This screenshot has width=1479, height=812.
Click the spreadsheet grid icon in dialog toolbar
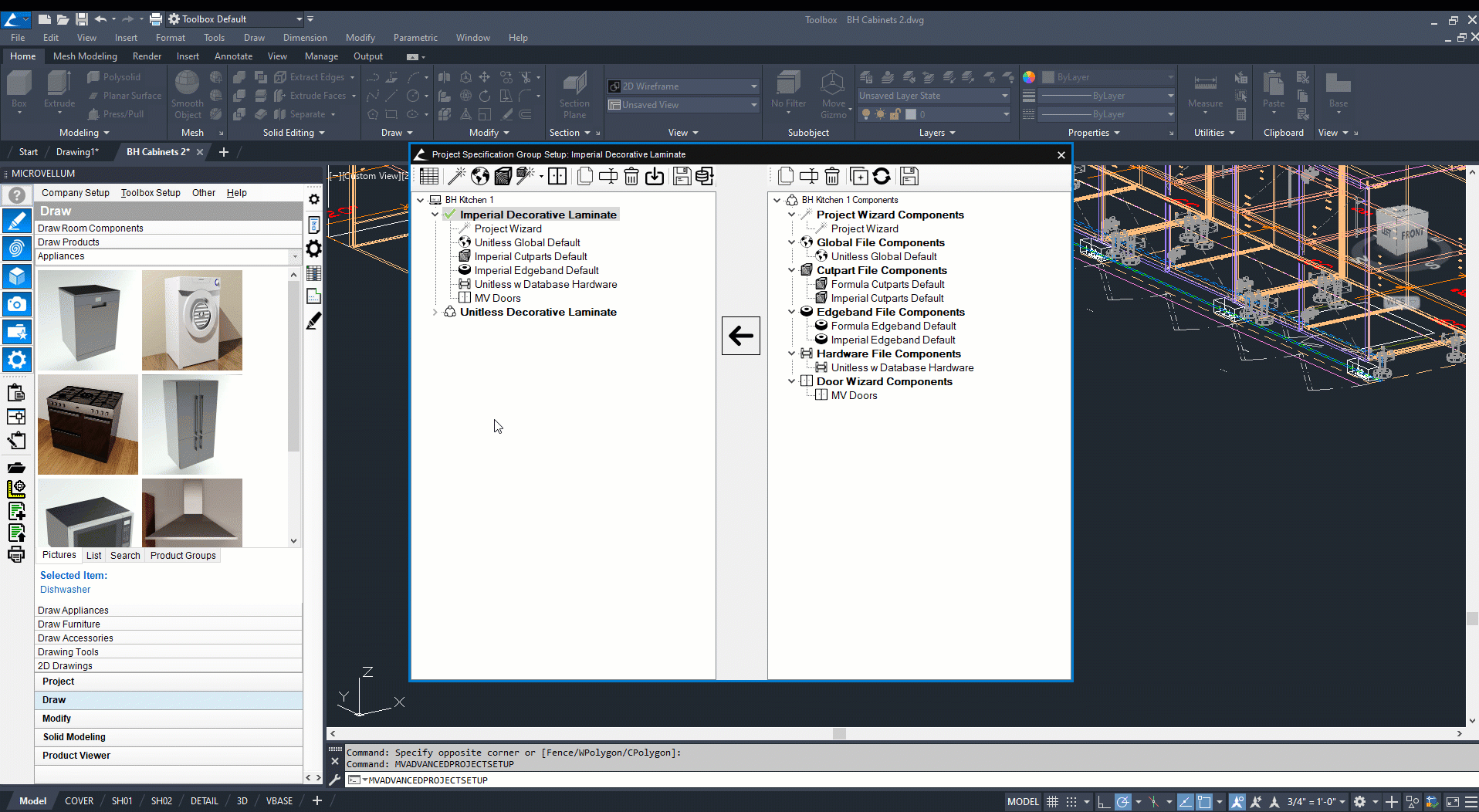(429, 177)
